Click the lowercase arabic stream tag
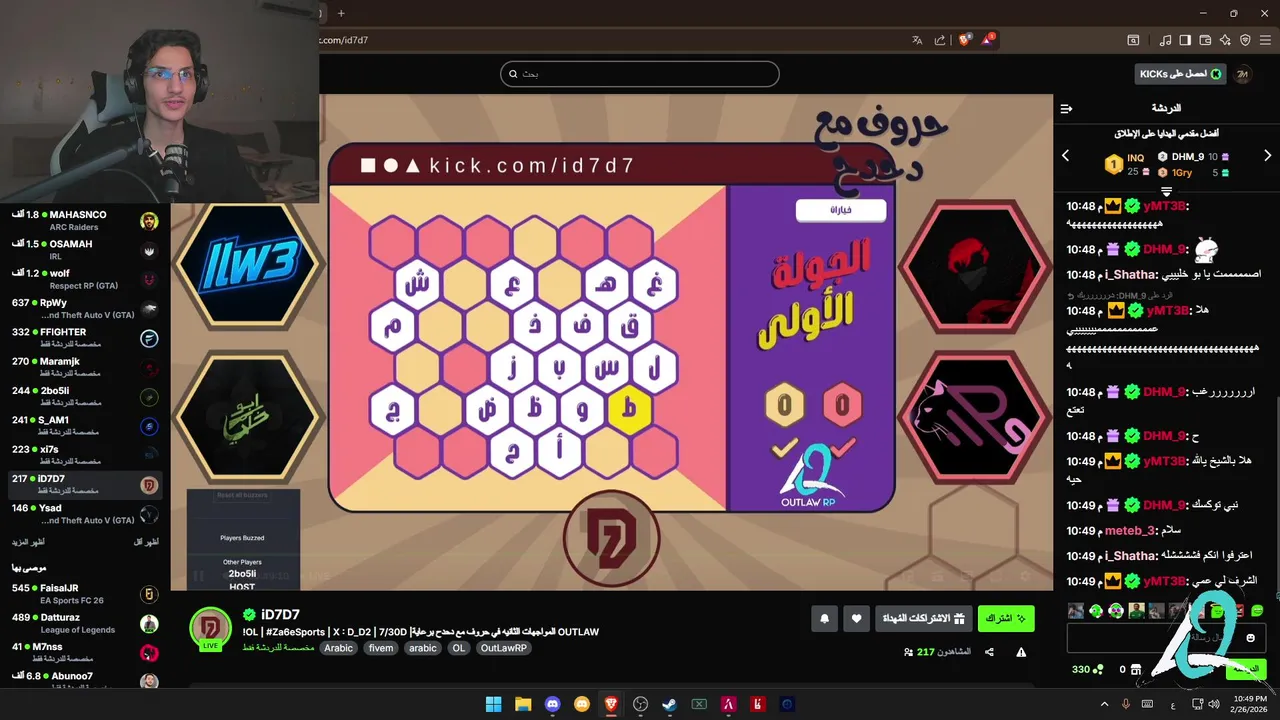 click(423, 648)
